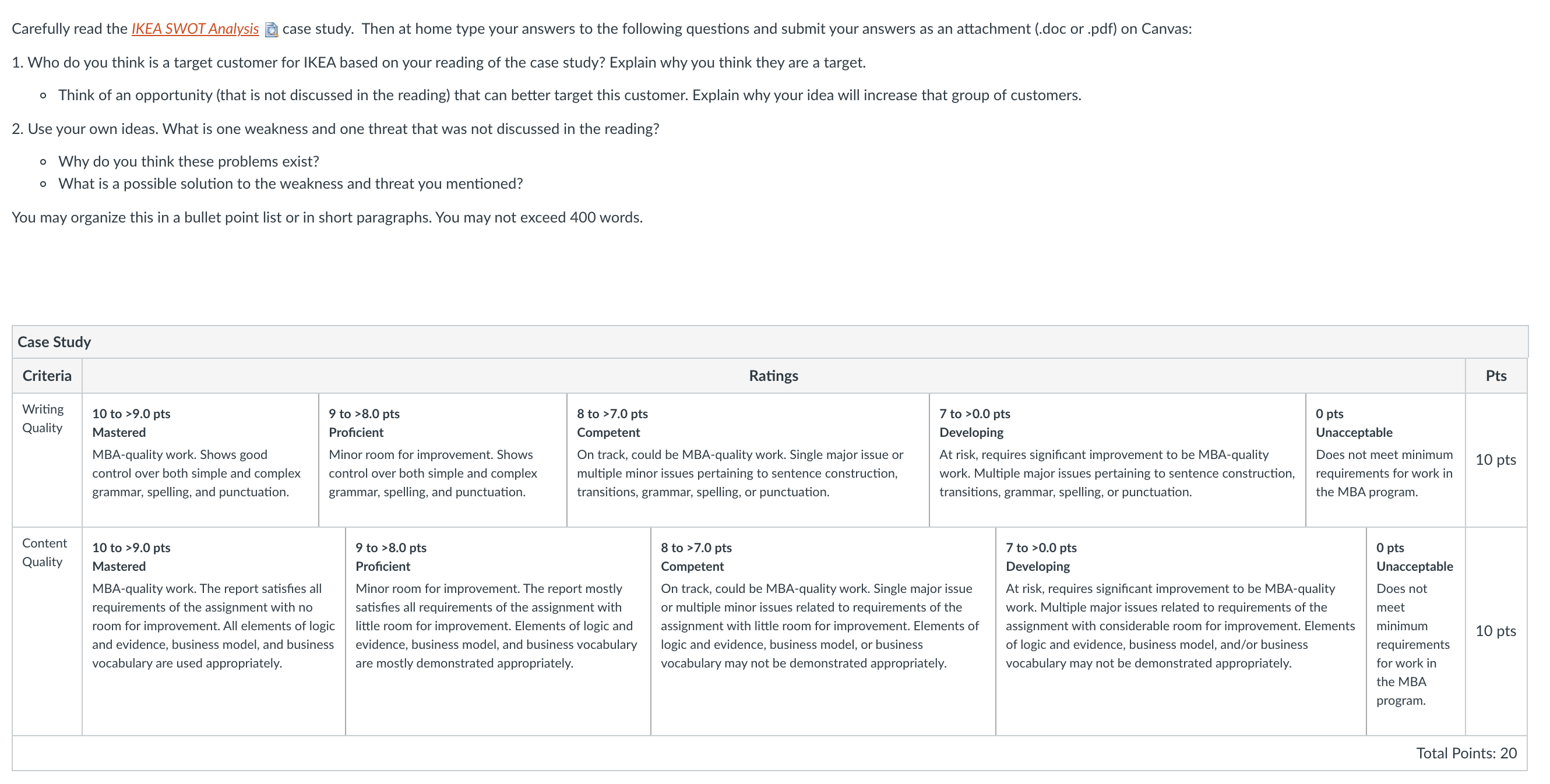Select the Case Study rubric title
This screenshot has height=784, width=1550.
click(54, 342)
